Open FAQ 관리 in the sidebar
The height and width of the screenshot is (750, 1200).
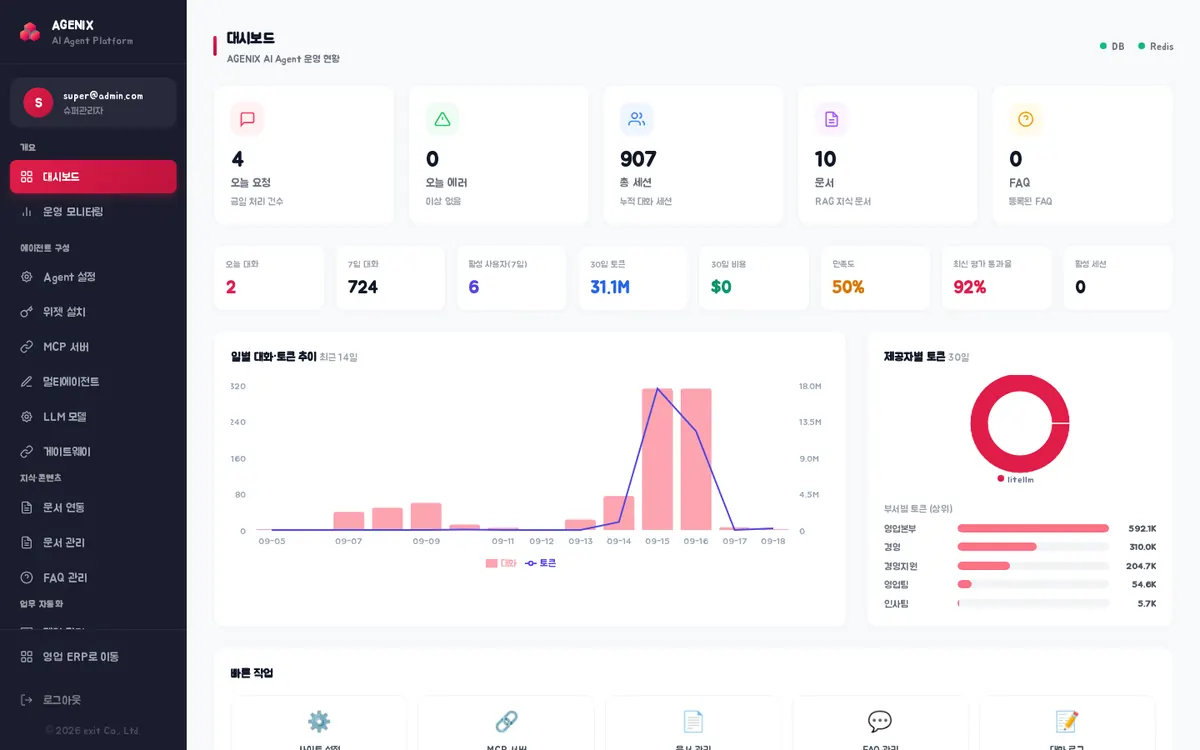coord(93,577)
